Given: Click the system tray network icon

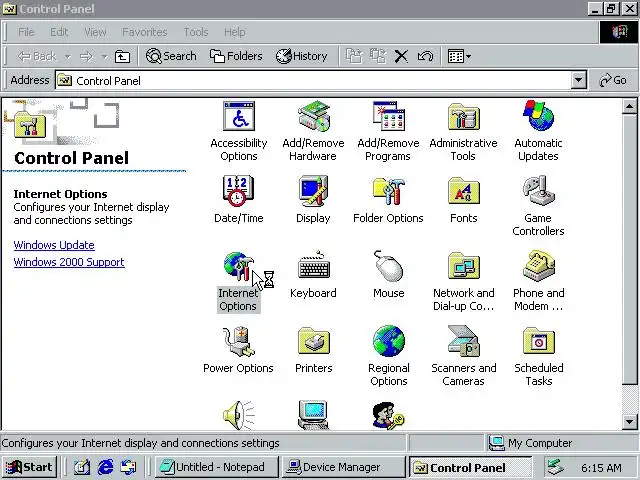Looking at the screenshot, I should (556, 467).
